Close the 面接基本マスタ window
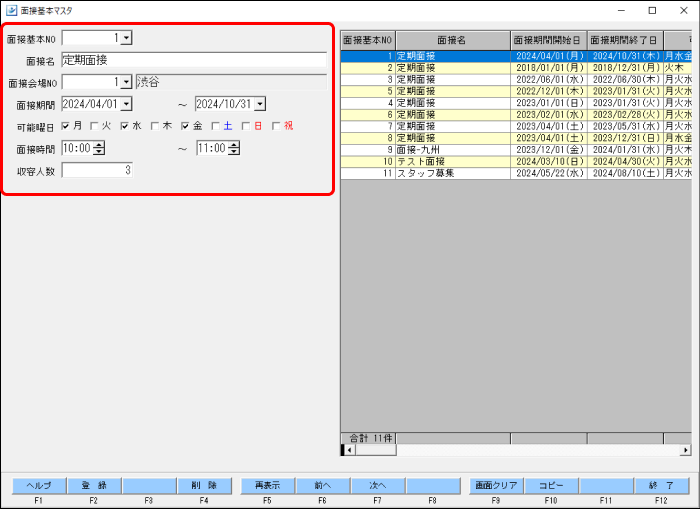The height and width of the screenshot is (509, 700). pos(683,10)
